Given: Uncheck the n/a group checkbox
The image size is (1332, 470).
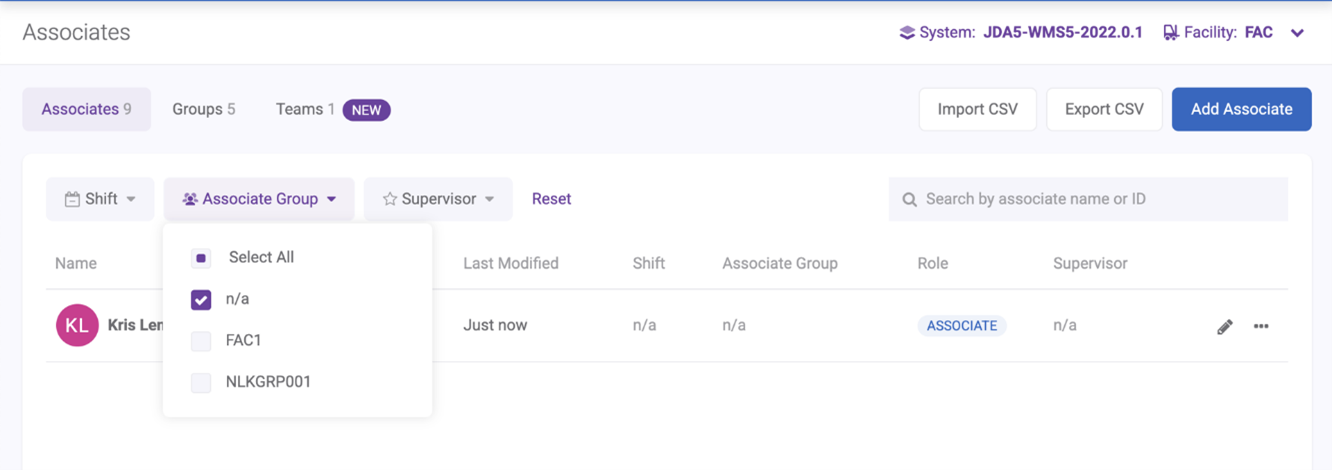Looking at the screenshot, I should coord(201,299).
